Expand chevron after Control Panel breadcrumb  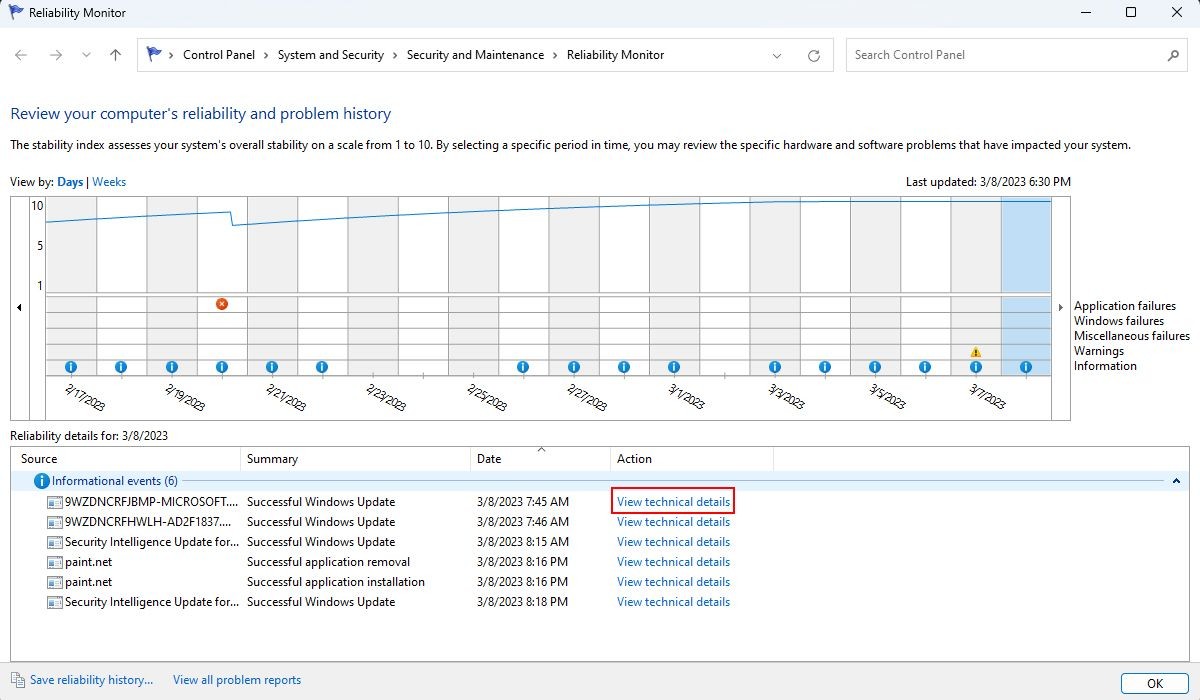pyautogui.click(x=267, y=56)
